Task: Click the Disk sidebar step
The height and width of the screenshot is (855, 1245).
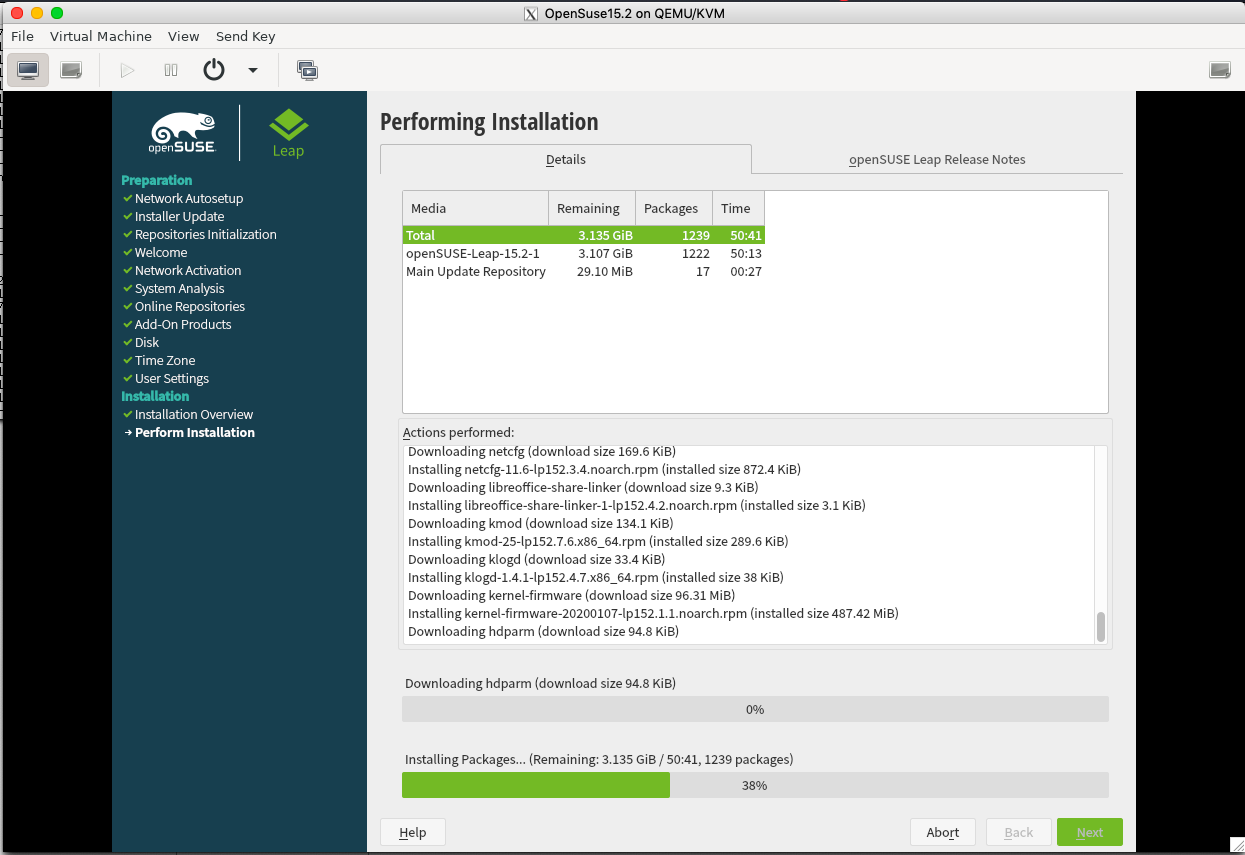Action: click(147, 342)
